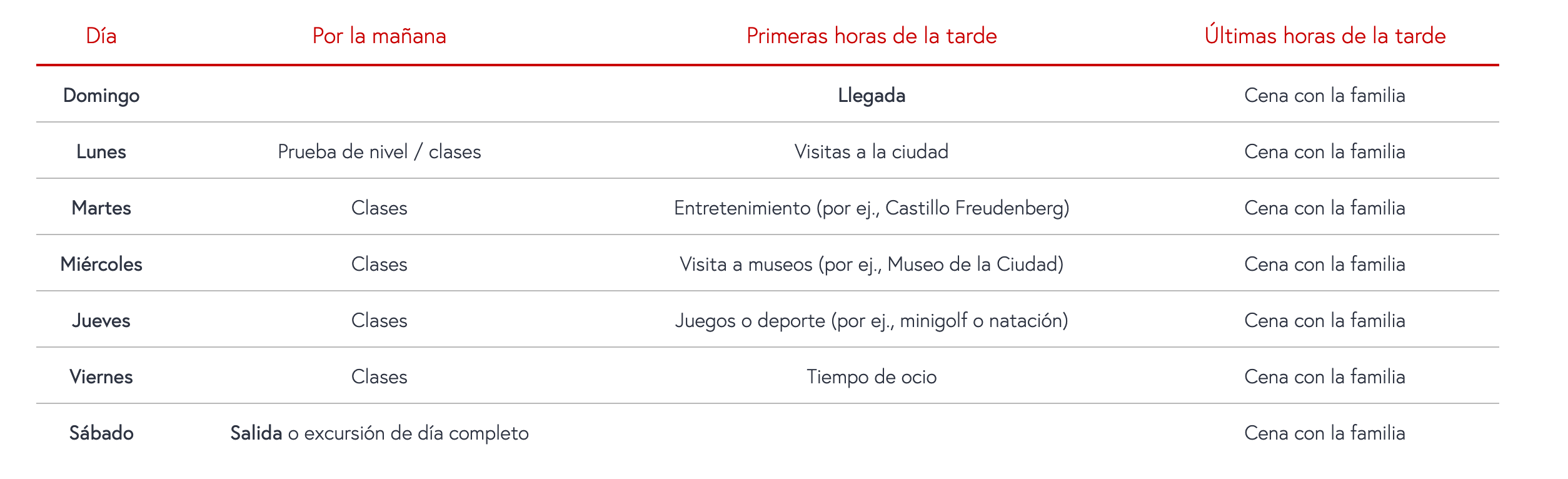Click Últimas horas de la tarde header

click(x=1325, y=35)
